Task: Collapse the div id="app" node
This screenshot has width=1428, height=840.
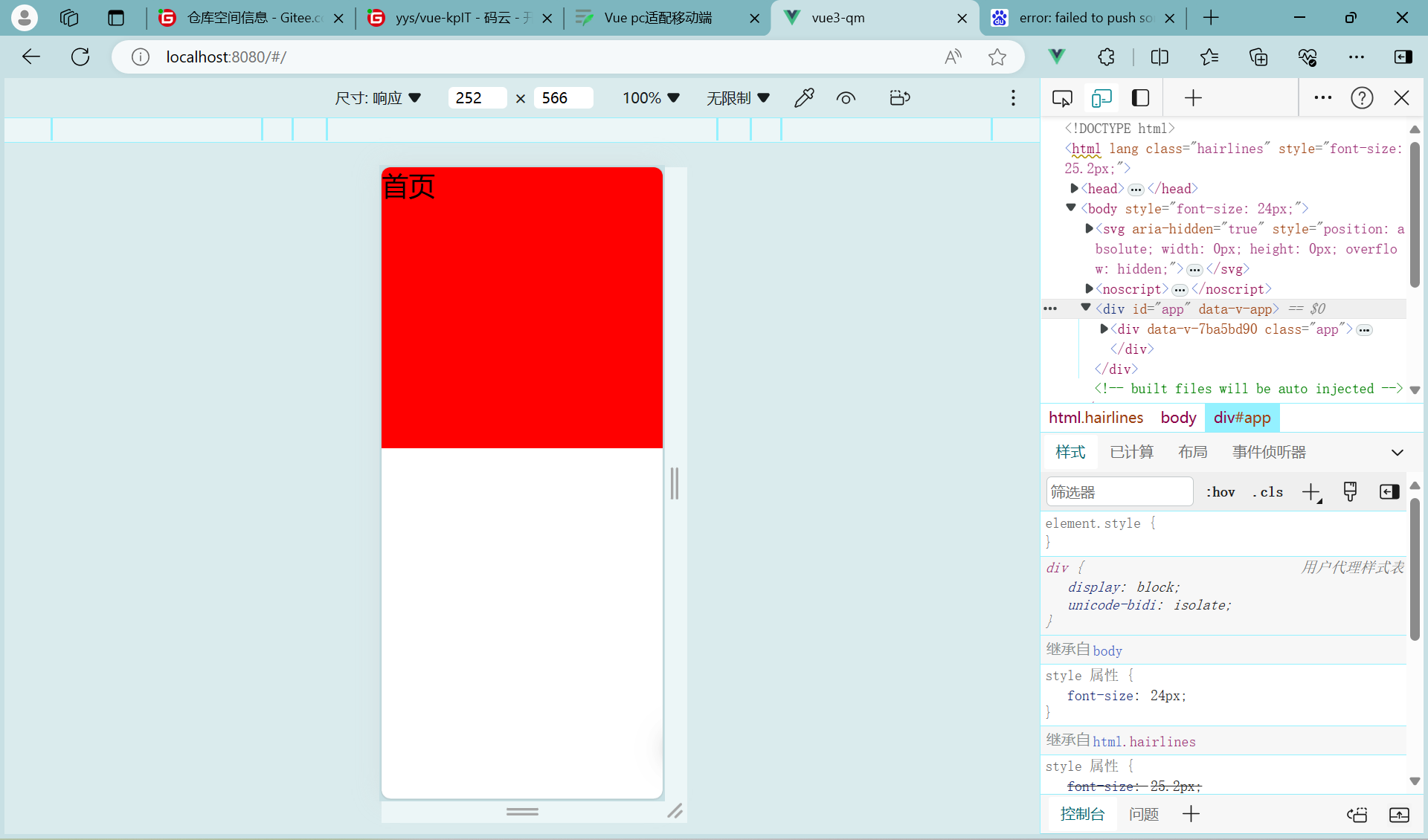Action: pyautogui.click(x=1084, y=308)
